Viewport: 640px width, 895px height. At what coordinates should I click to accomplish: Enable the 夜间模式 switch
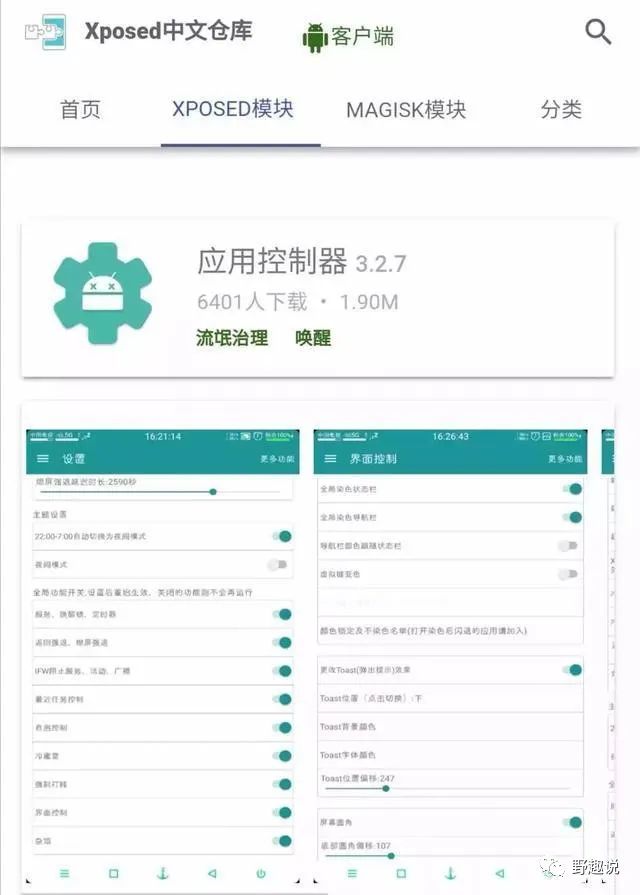[x=277, y=565]
